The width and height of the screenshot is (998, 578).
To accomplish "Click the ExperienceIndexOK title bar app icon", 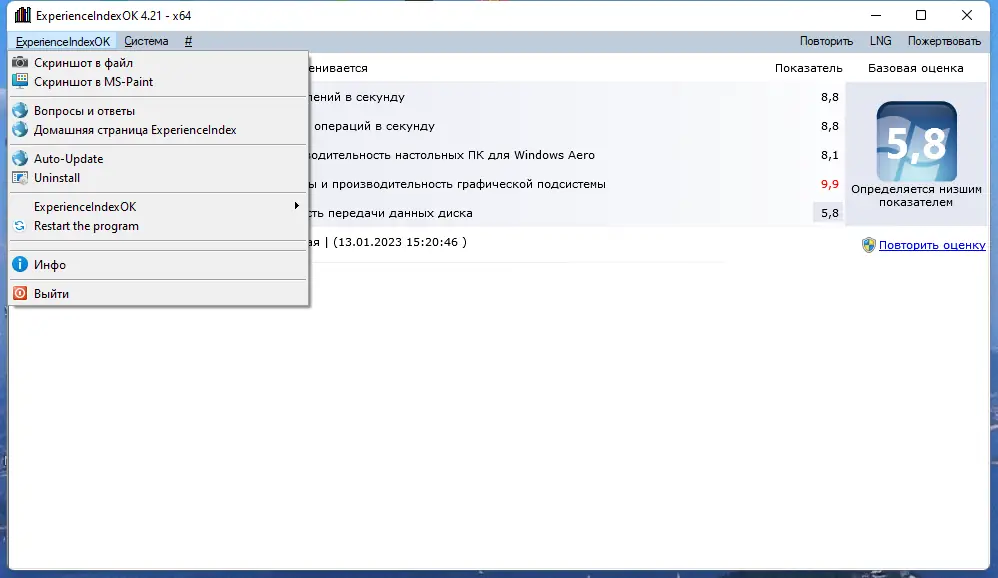I will (x=22, y=15).
